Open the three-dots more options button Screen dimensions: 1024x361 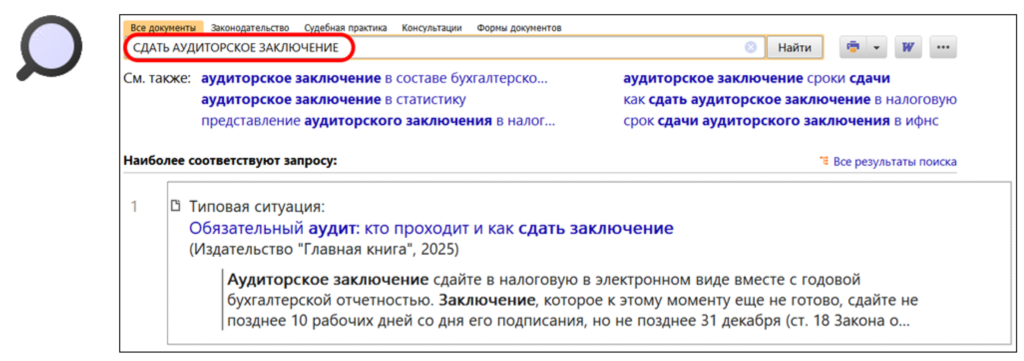[942, 48]
